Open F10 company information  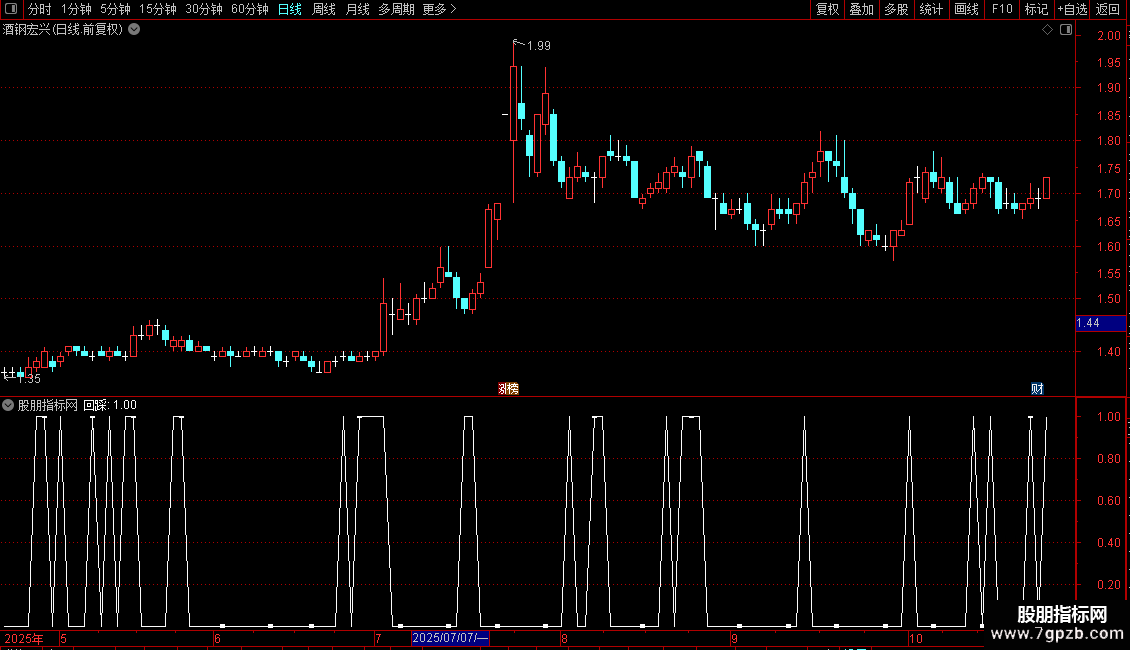(x=1002, y=9)
